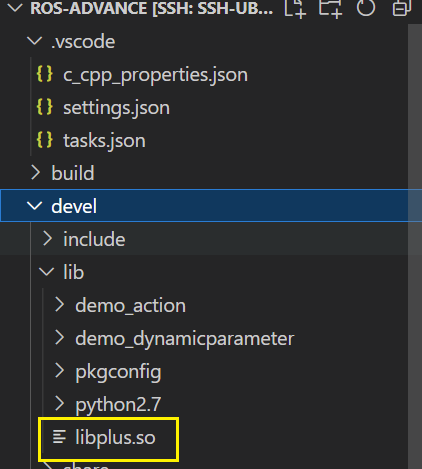Expand the python2.7 folder

59,404
